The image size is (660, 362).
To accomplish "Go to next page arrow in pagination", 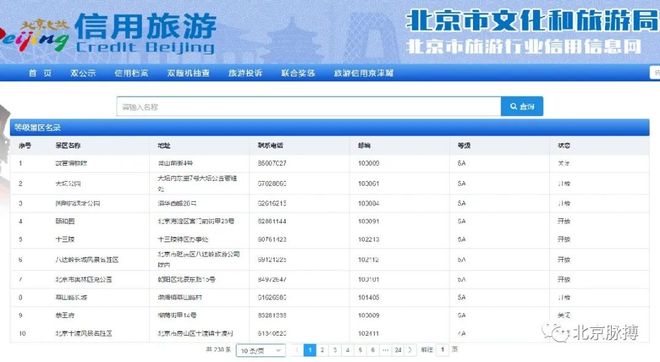I will 411,350.
